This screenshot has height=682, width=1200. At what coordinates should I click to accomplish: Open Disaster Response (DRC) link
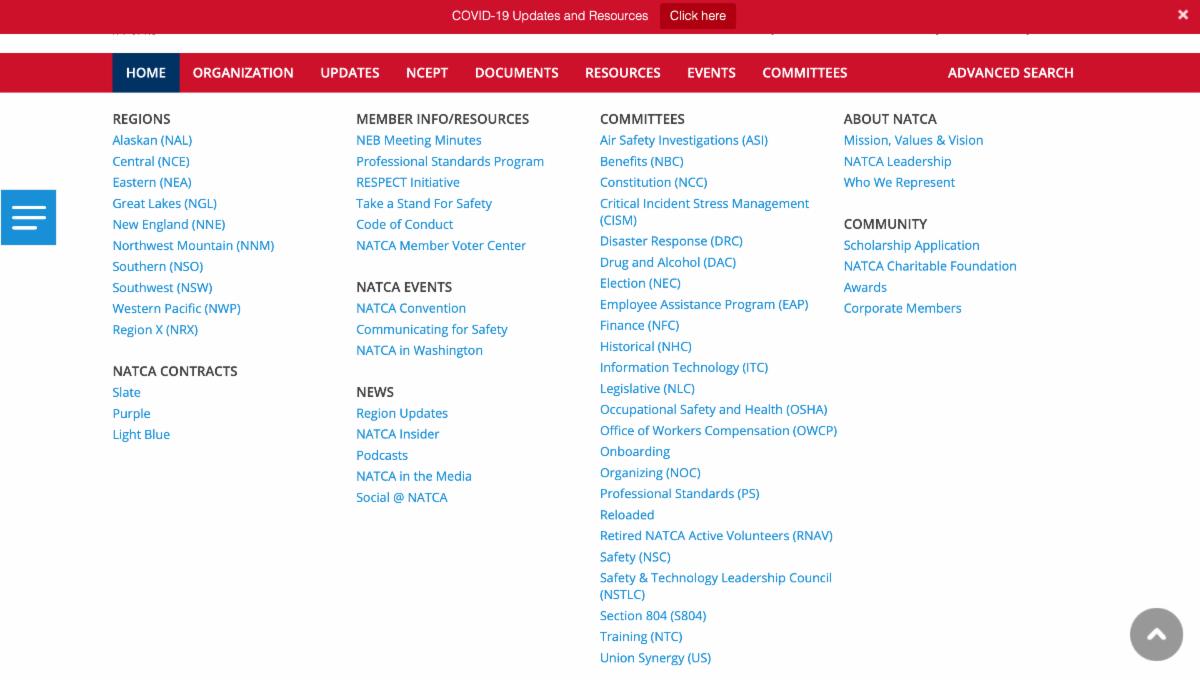(671, 241)
